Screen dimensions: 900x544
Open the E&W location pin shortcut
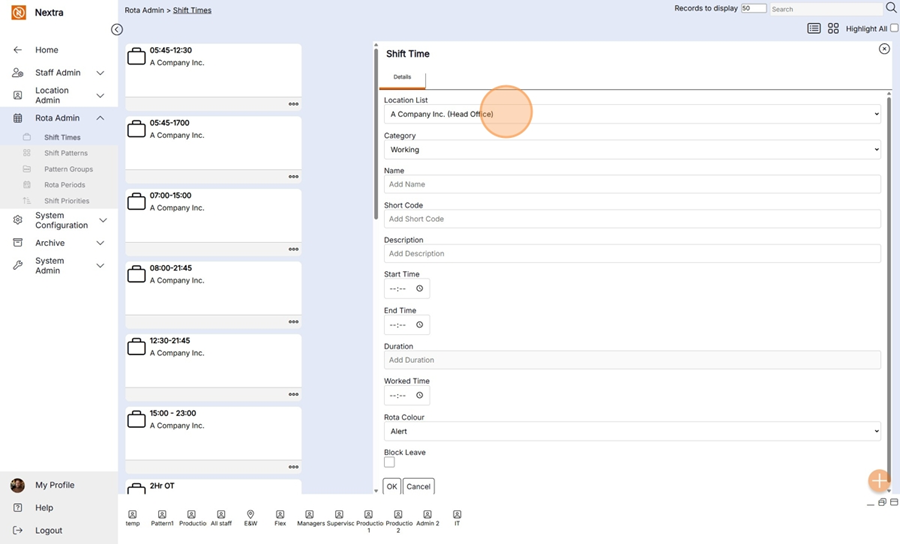click(250, 518)
